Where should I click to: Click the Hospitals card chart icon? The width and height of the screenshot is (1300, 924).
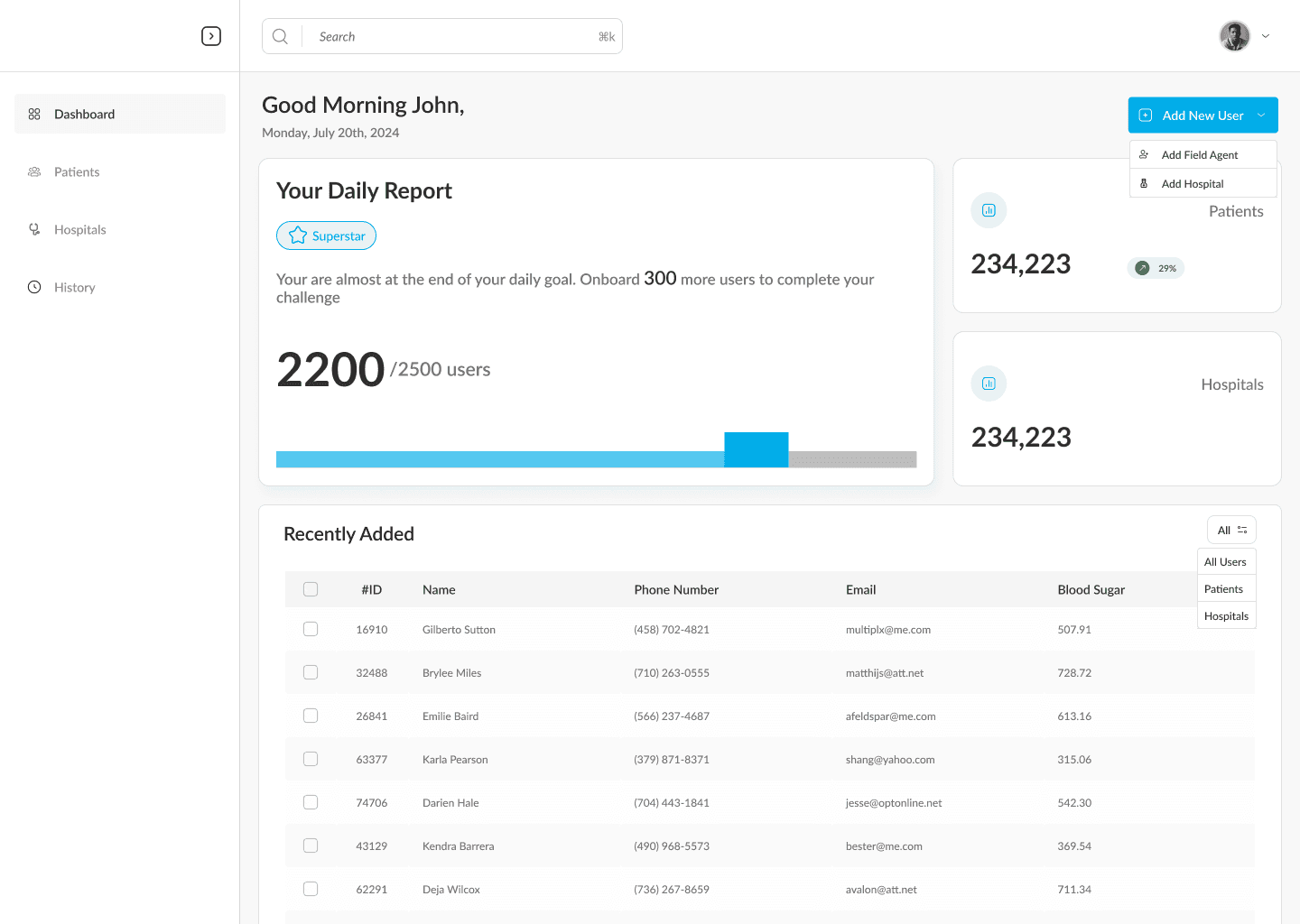pyautogui.click(x=989, y=383)
